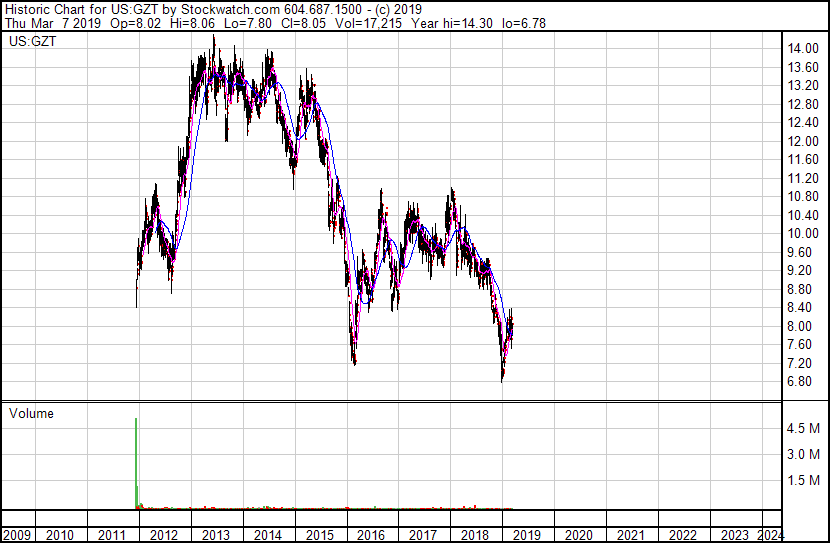Click the 2010 year label on time axis
This screenshot has width=830, height=543.
pos(60,535)
